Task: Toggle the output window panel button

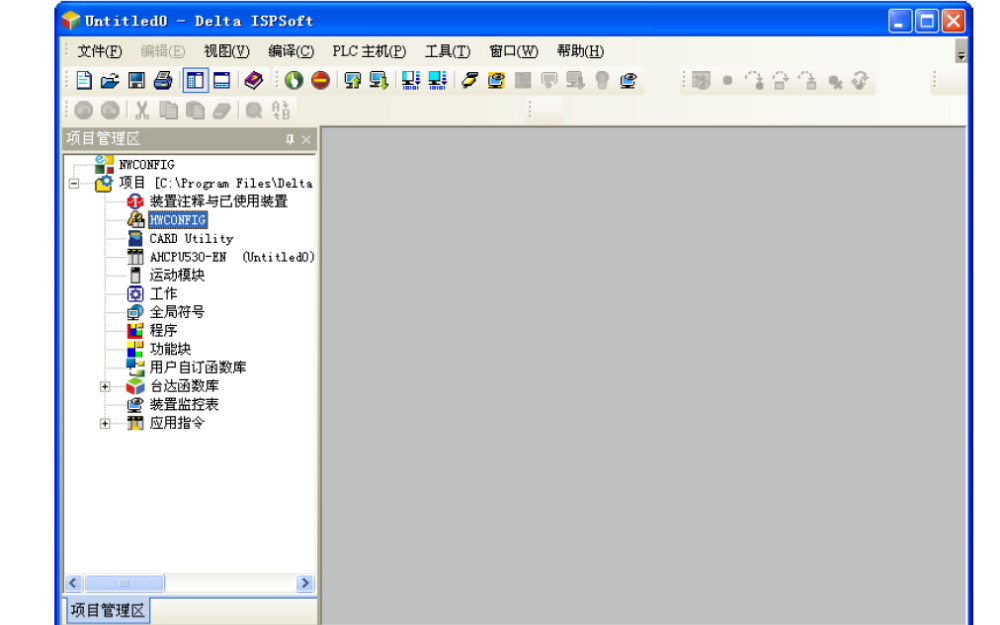Action: [221, 80]
